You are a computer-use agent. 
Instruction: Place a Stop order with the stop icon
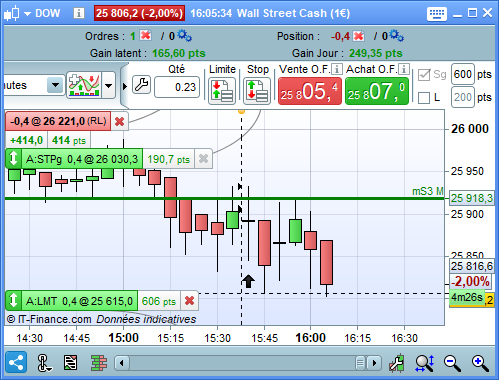pyautogui.click(x=257, y=91)
